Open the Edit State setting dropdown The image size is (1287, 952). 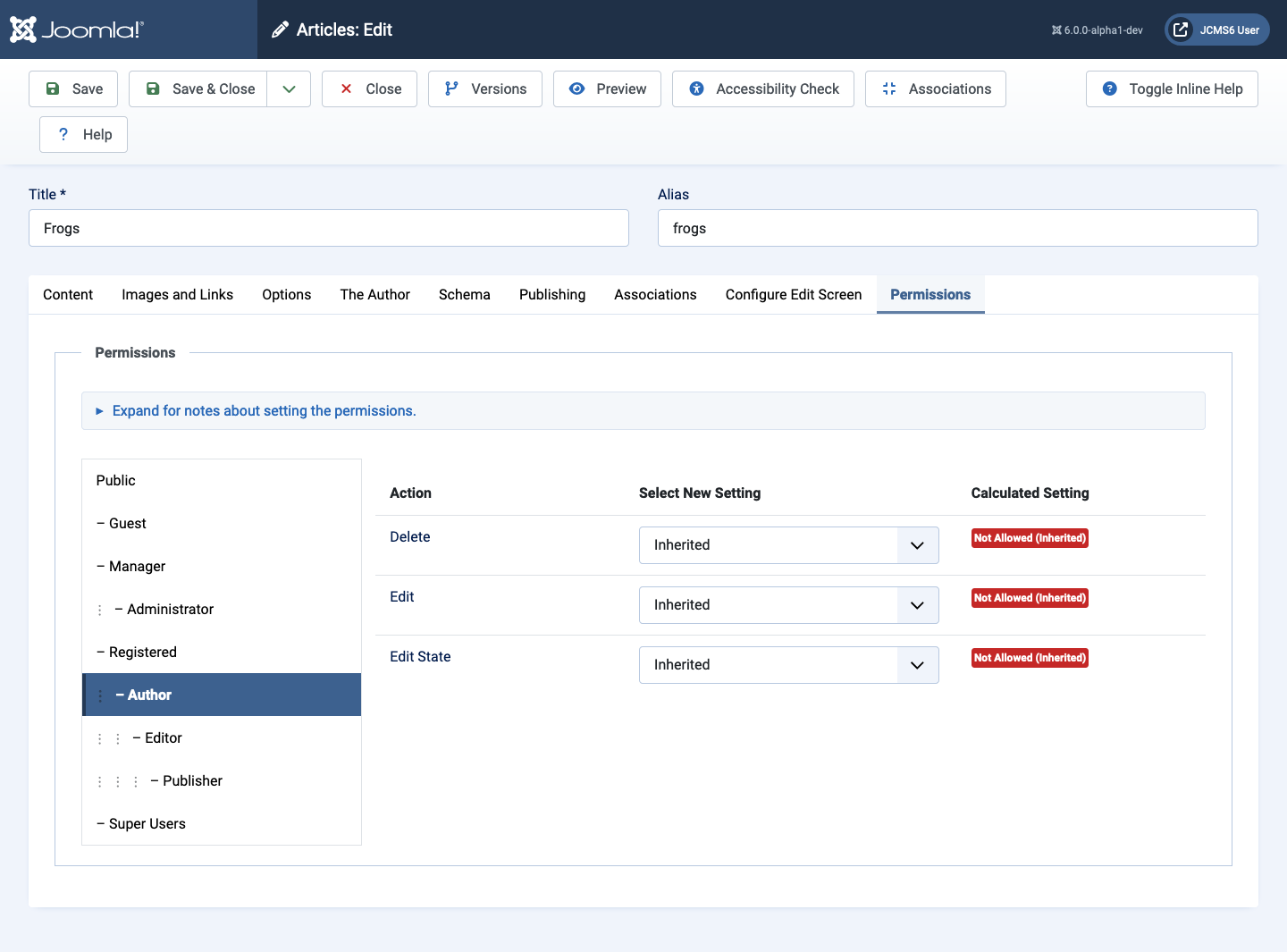(916, 664)
